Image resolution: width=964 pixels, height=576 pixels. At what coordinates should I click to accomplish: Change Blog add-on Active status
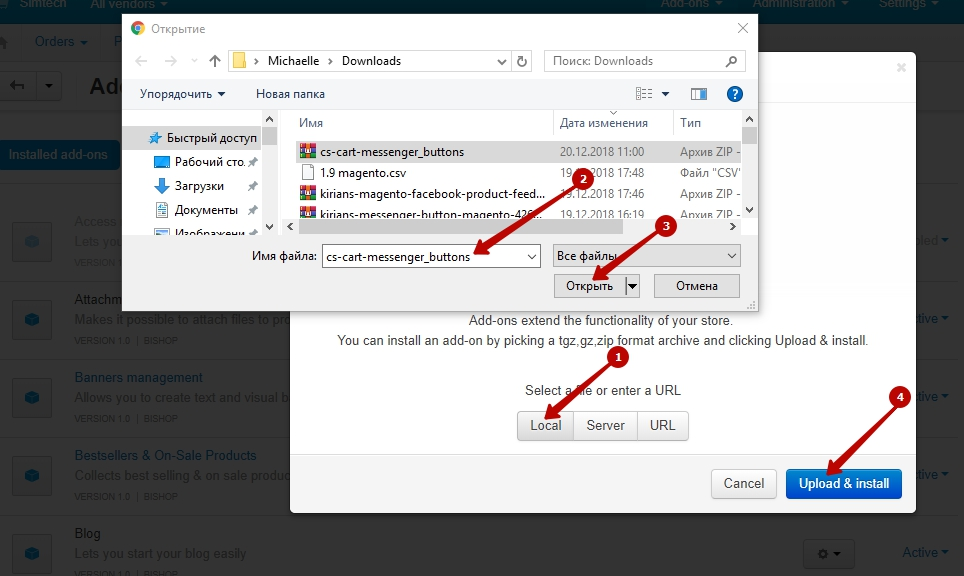(925, 553)
